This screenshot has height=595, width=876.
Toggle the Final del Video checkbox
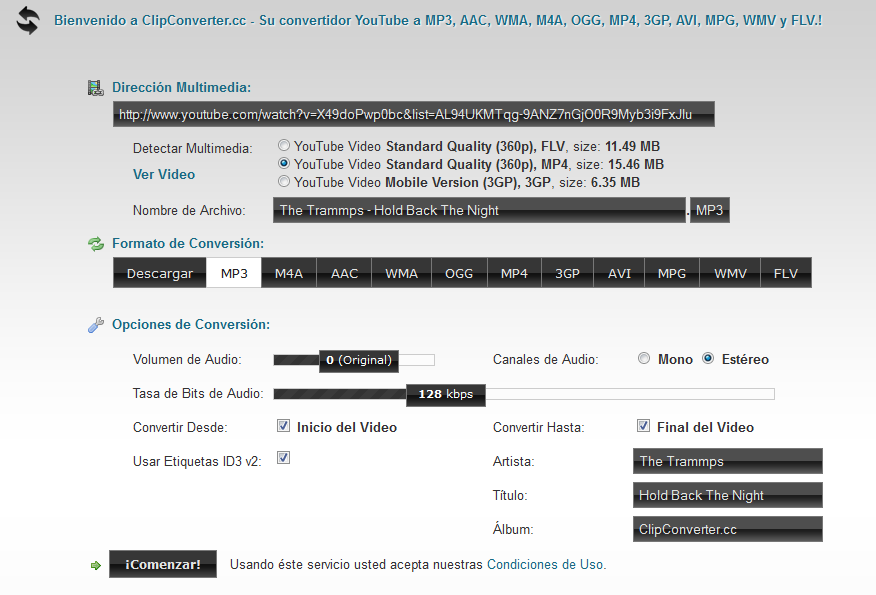tap(643, 426)
